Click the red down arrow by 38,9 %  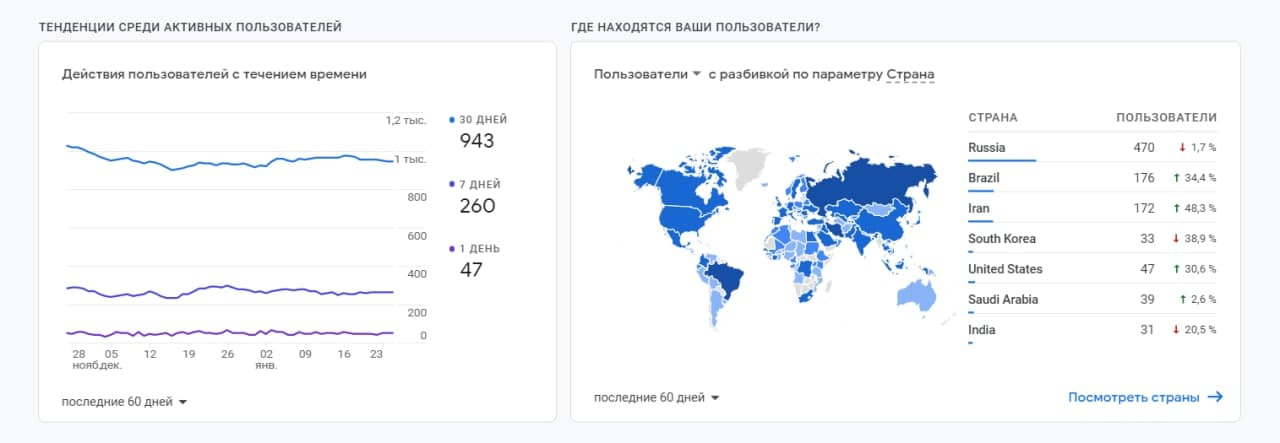pyautogui.click(x=1176, y=239)
